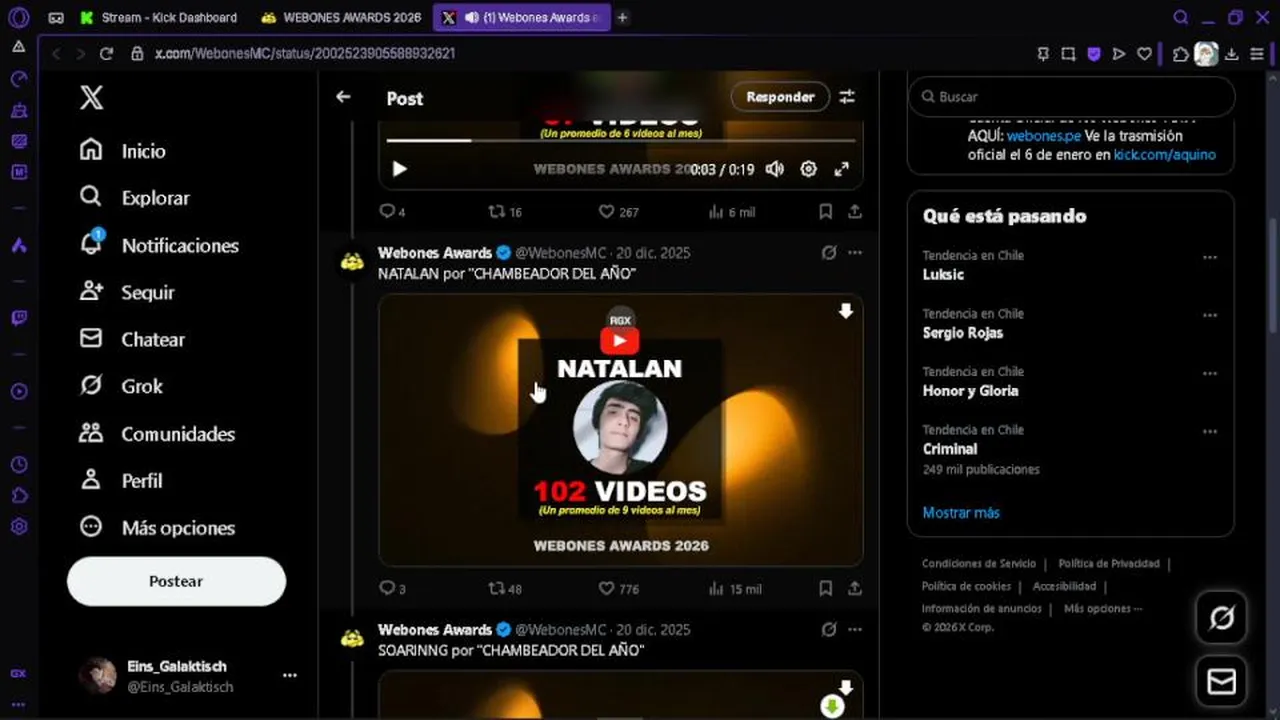The height and width of the screenshot is (720, 1280).
Task: Mute the video sound
Action: (x=775, y=169)
